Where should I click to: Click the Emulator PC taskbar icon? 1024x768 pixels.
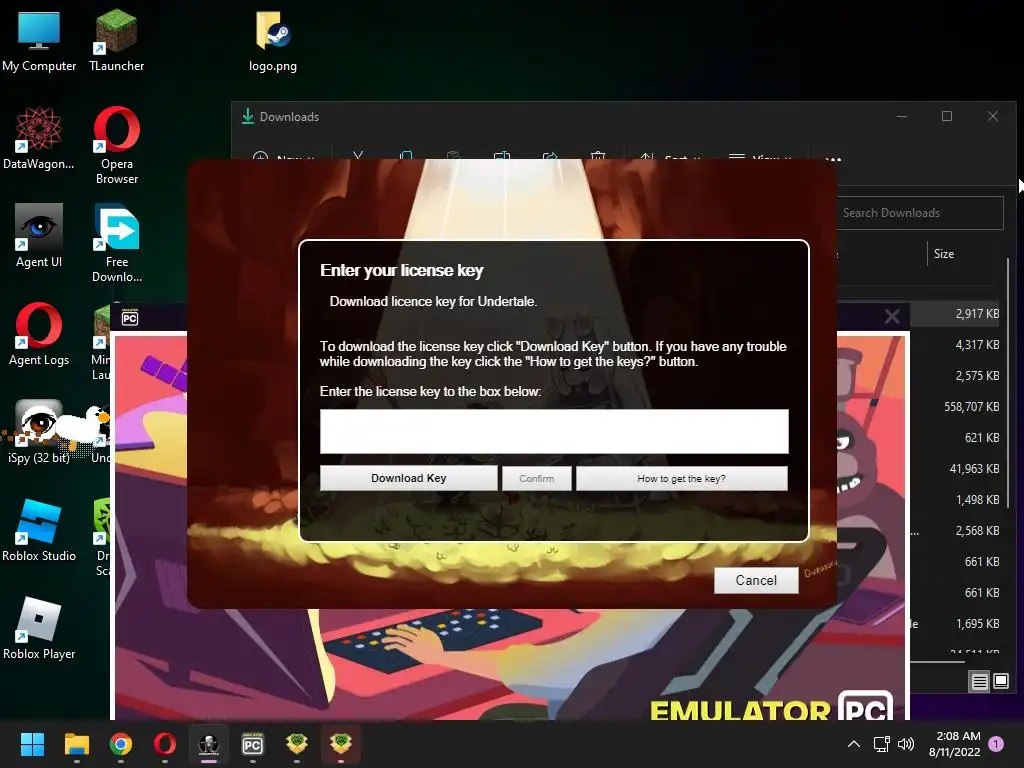pos(253,744)
